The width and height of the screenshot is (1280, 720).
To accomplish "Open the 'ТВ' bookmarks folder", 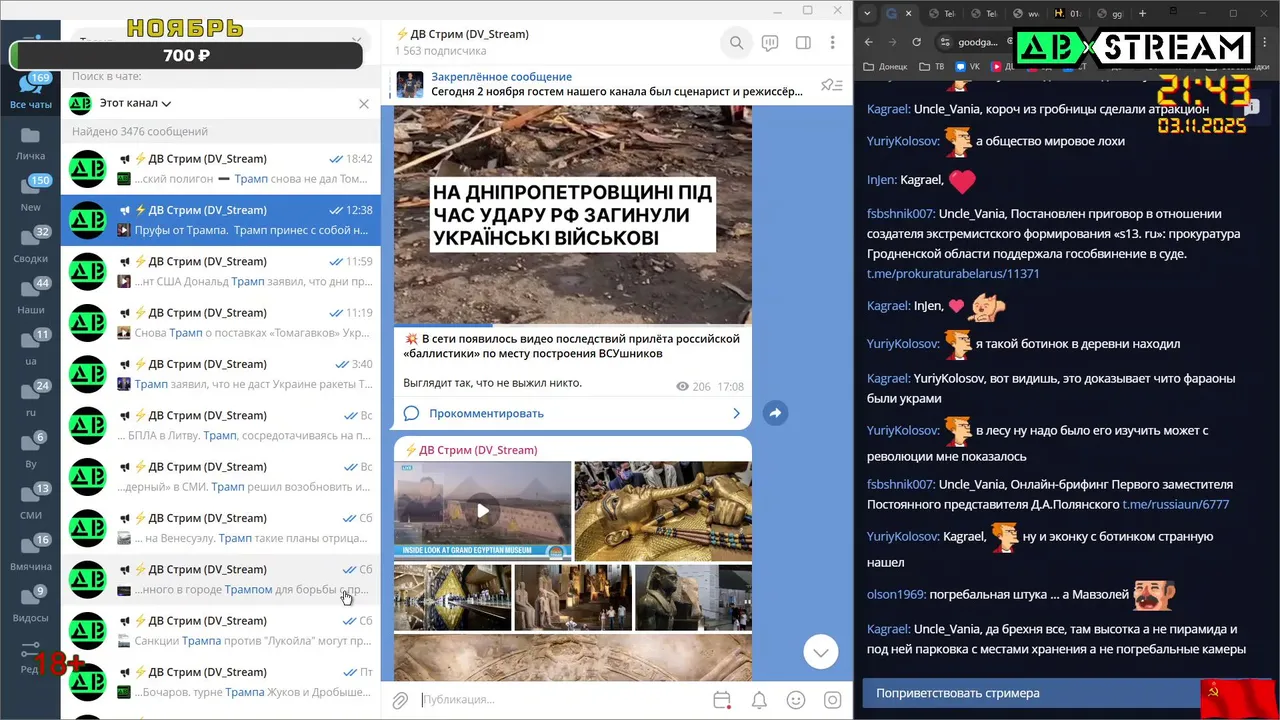I will click(931, 67).
